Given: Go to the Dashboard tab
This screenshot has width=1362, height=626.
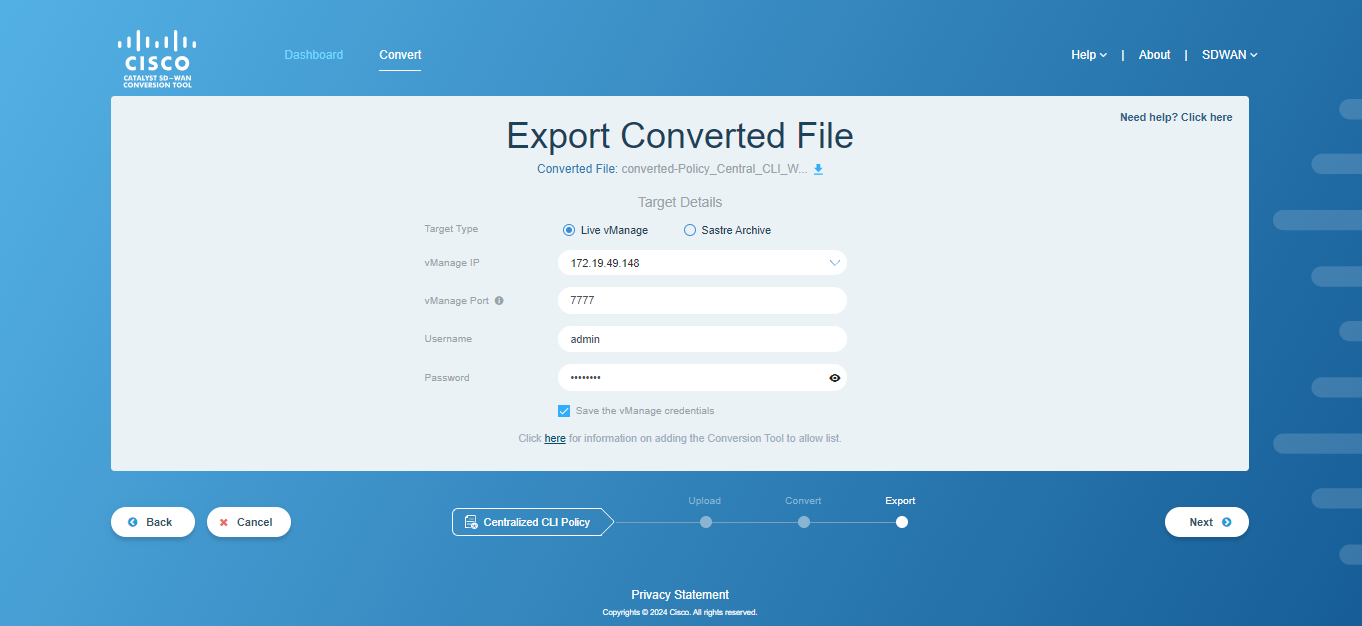Looking at the screenshot, I should tap(314, 55).
